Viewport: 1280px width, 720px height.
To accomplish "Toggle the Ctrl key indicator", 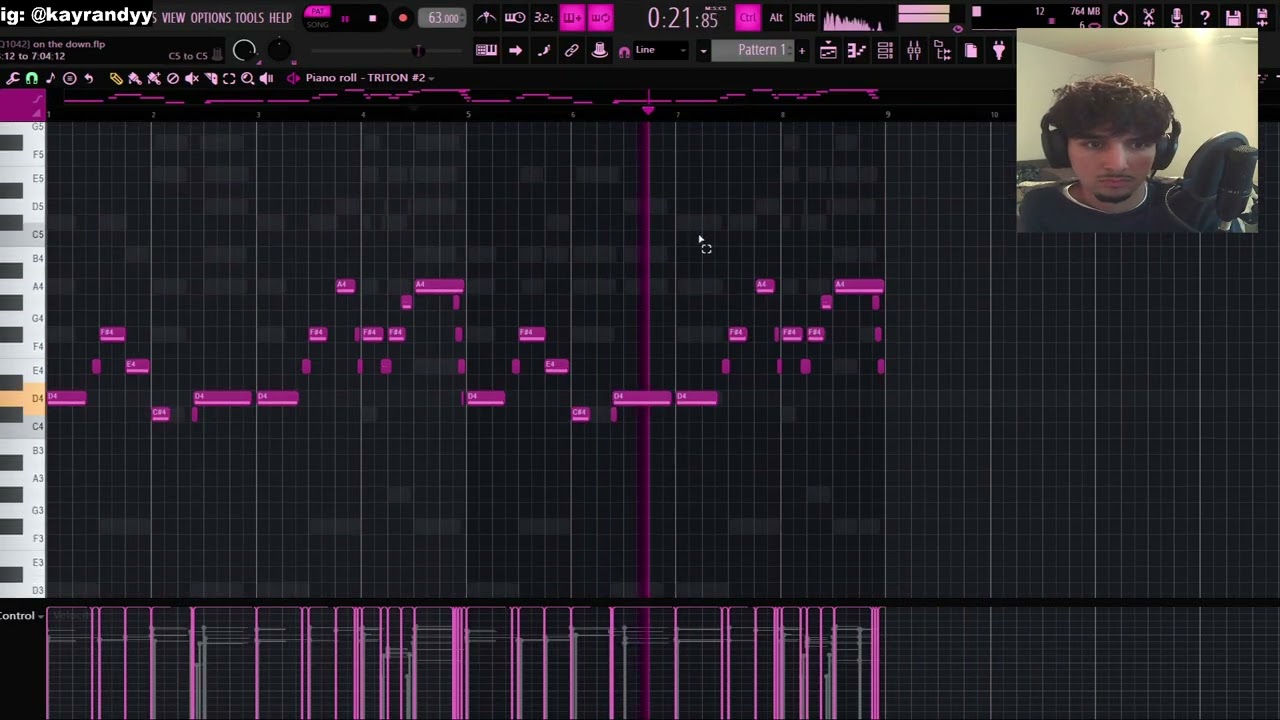I will point(748,18).
